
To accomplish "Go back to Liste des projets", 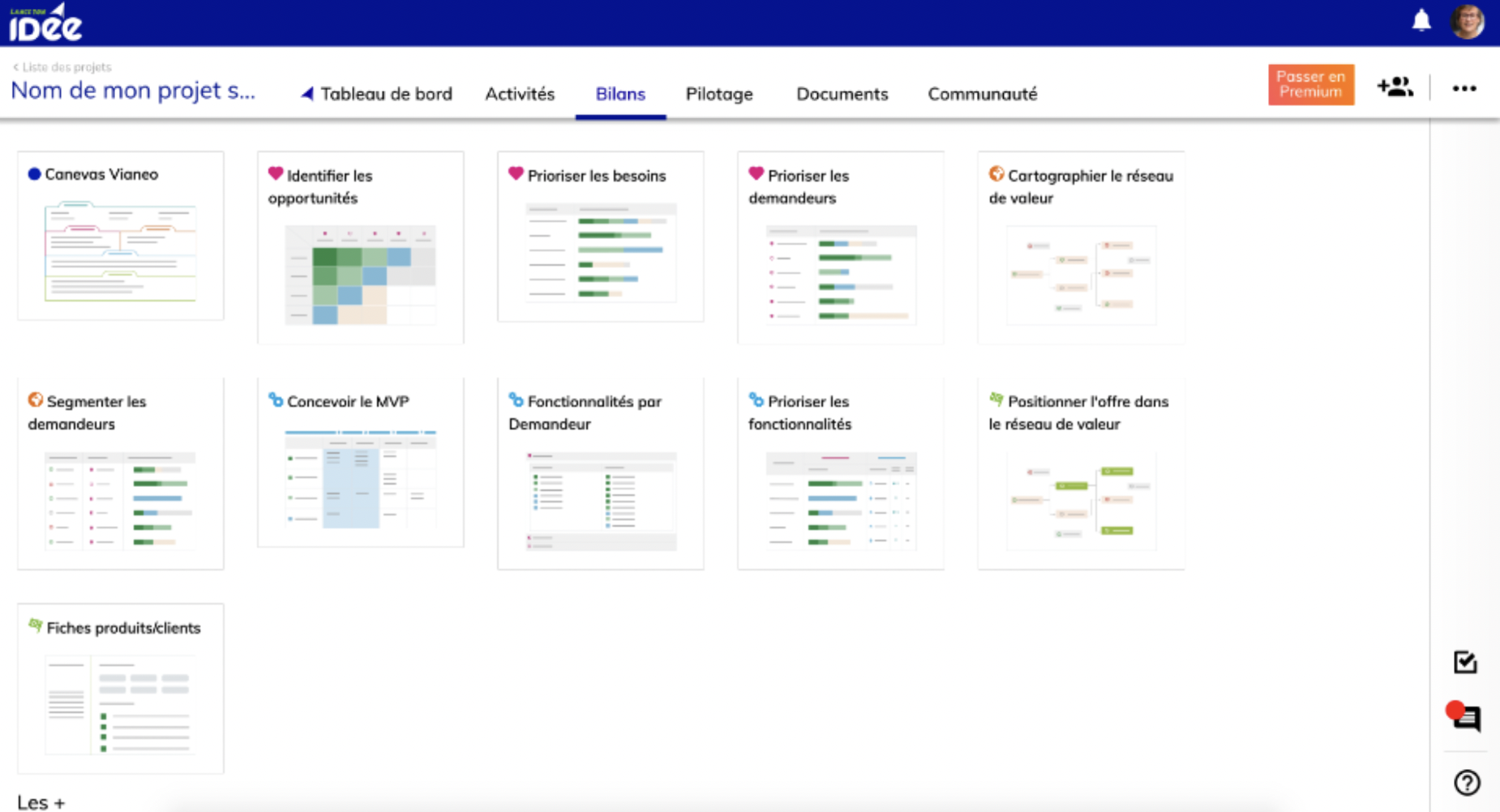I will click(62, 67).
